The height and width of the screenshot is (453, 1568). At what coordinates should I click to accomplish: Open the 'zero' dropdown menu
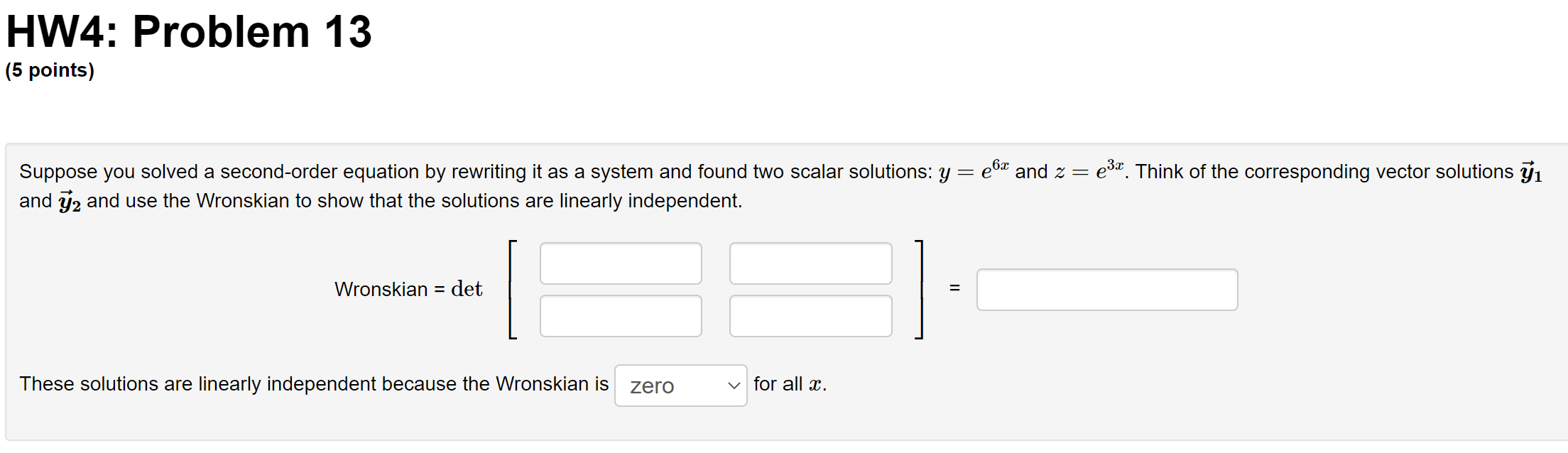680,386
